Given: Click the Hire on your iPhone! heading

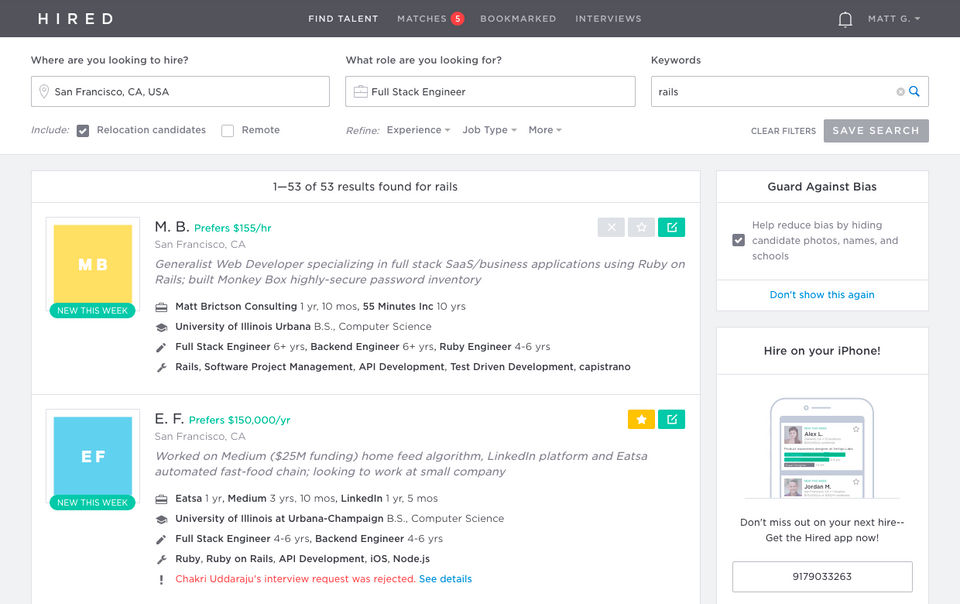Looking at the screenshot, I should tap(822, 351).
